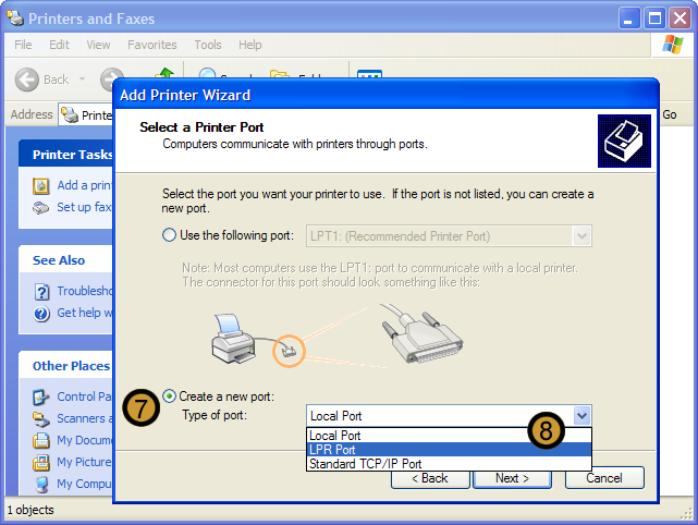Screen dimensions: 698x525
Task: Cancel the Add Printer Wizard
Action: (x=604, y=478)
